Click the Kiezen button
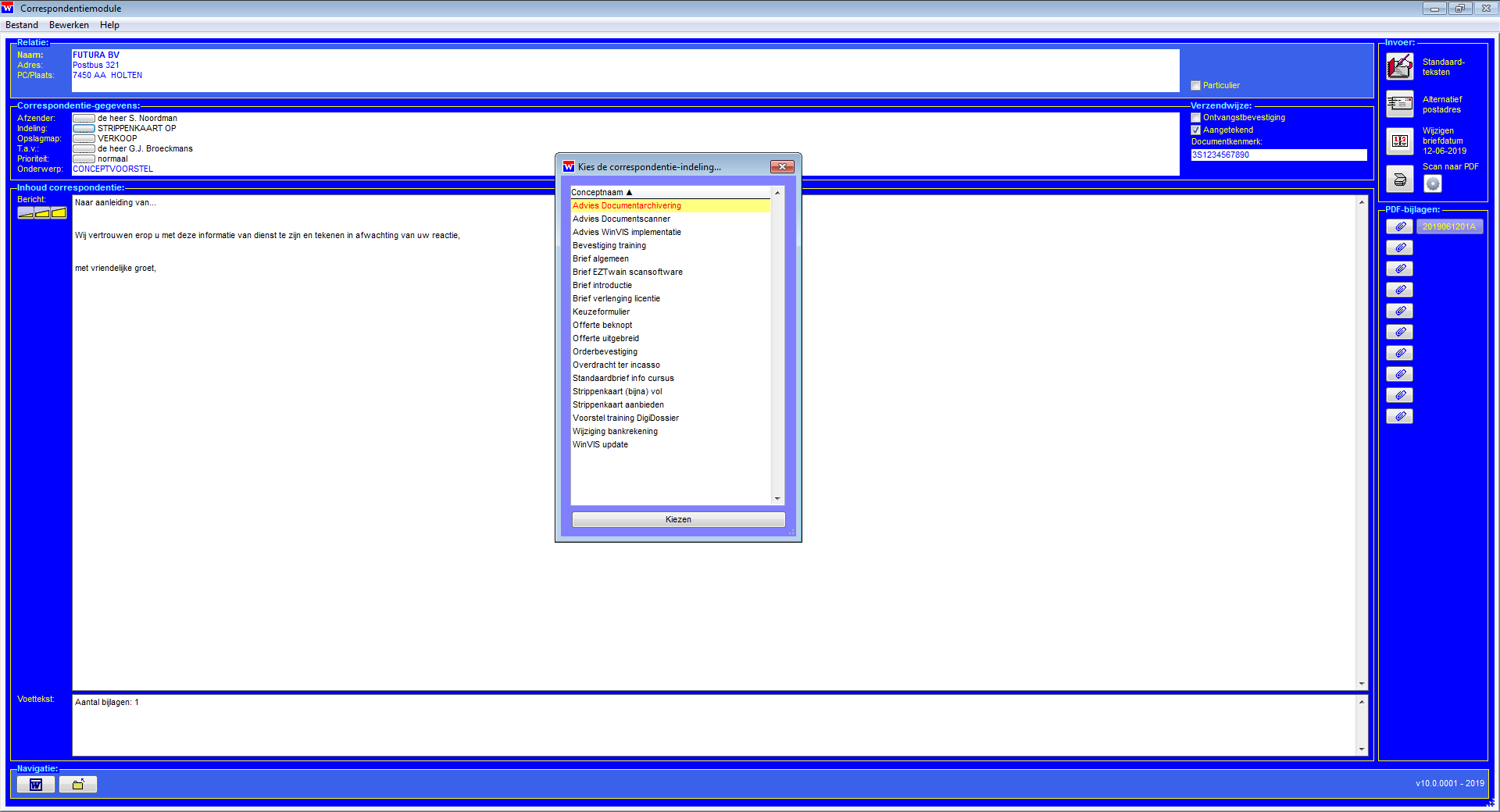The width and height of the screenshot is (1500, 812). coord(678,519)
